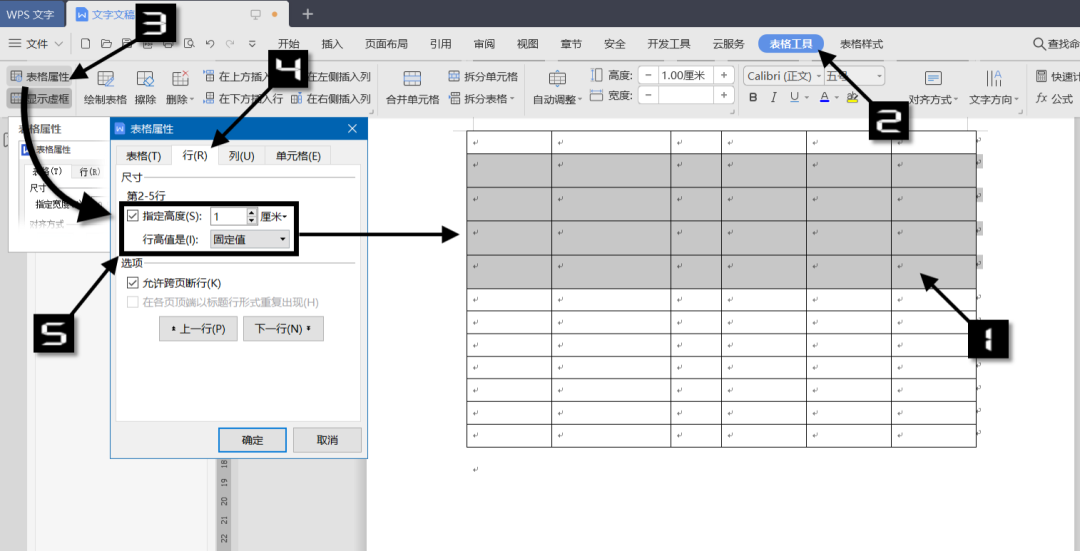
Task: Switch to 单元格(E) tab in dialog
Action: pyautogui.click(x=298, y=156)
